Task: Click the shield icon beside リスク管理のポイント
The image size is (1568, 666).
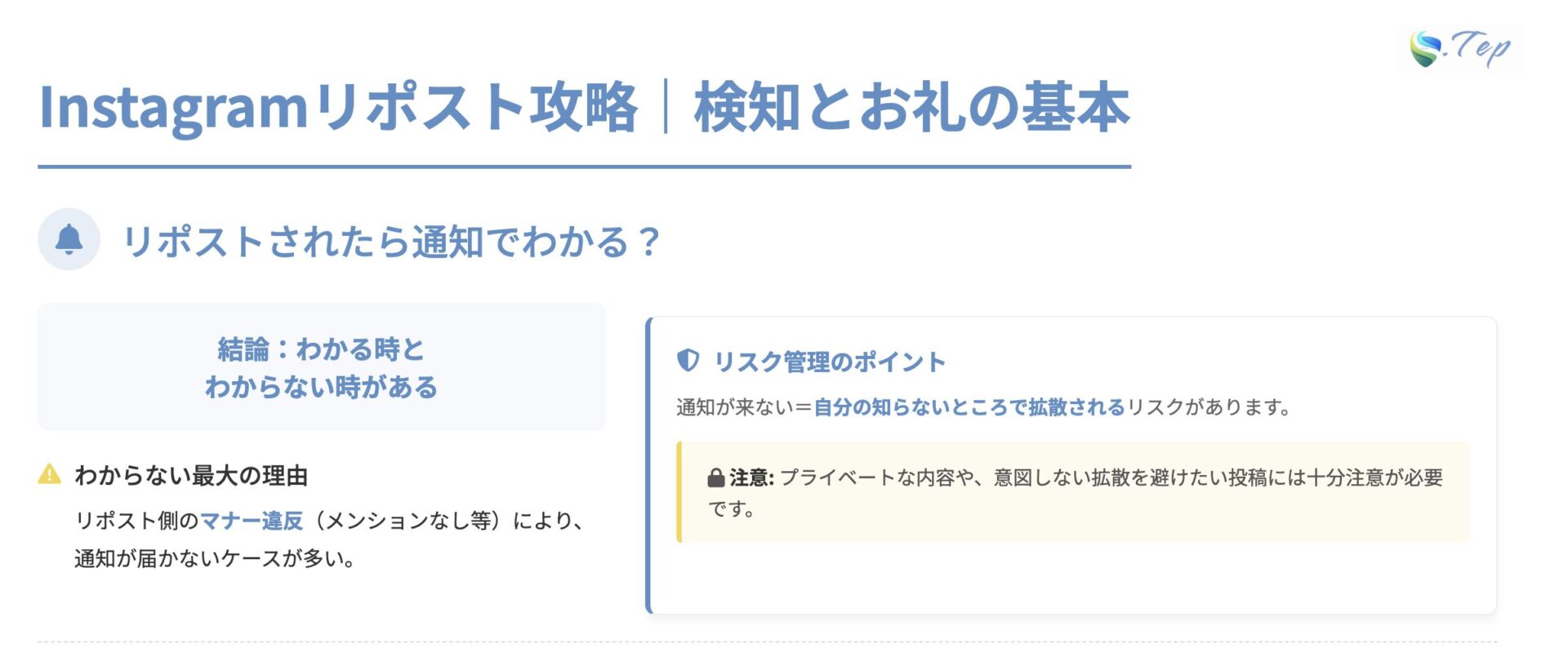Action: click(688, 360)
